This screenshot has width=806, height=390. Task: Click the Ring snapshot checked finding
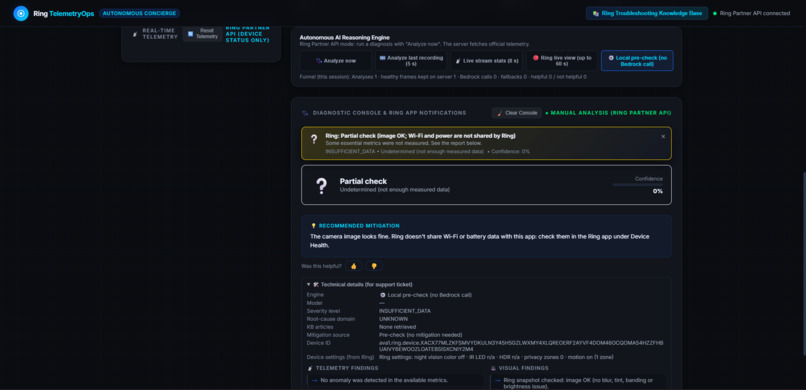(x=578, y=383)
